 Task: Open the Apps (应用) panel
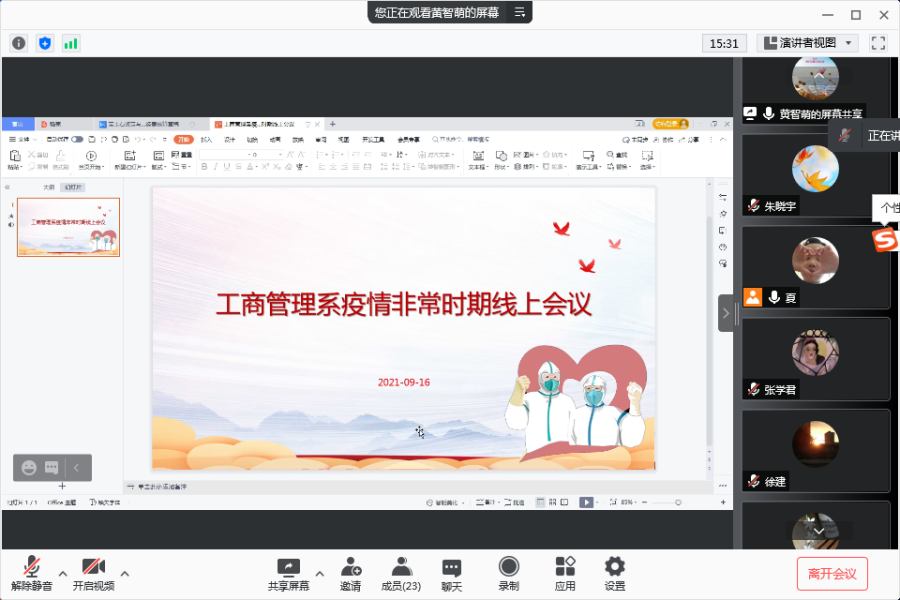[565, 574]
